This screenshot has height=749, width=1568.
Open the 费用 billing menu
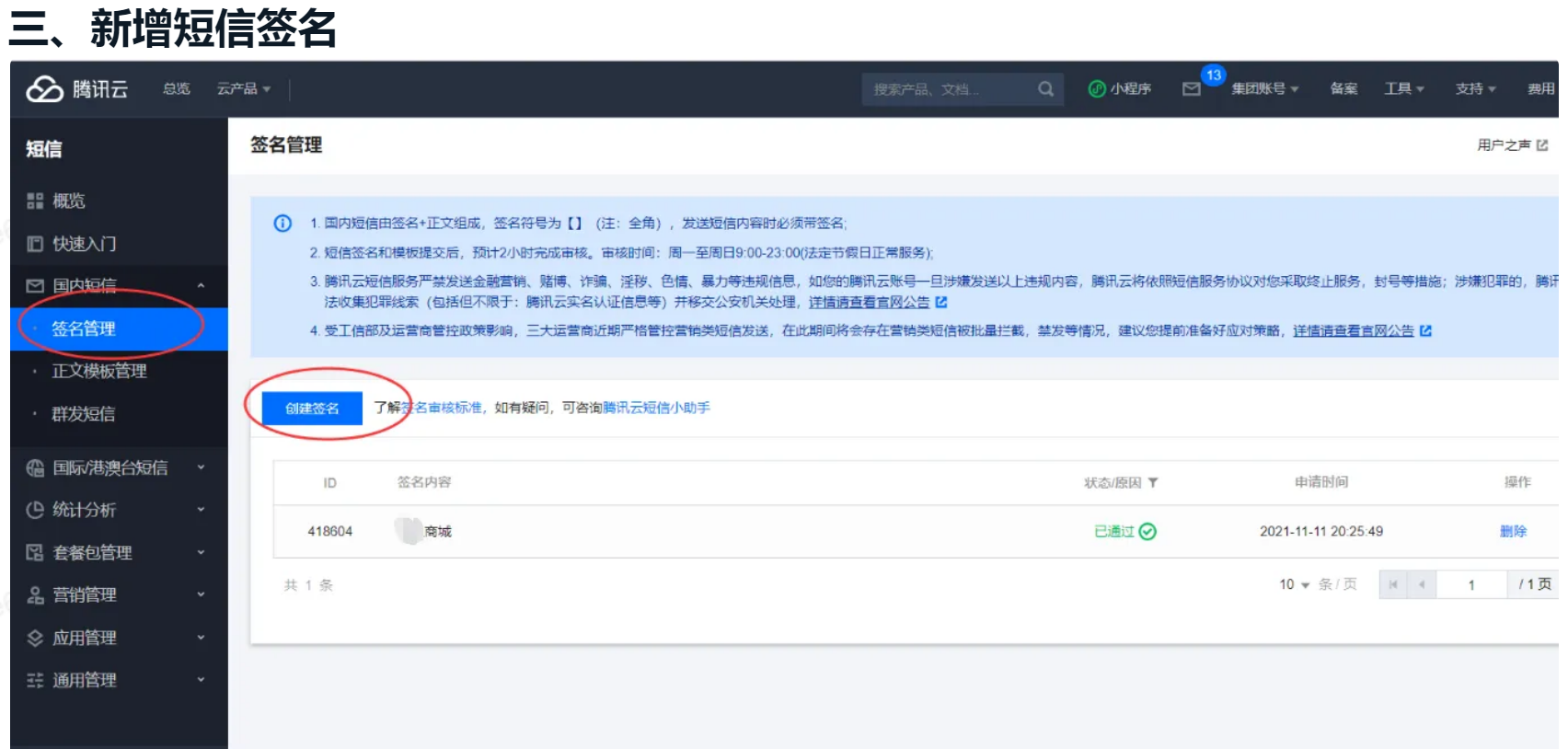[1541, 89]
